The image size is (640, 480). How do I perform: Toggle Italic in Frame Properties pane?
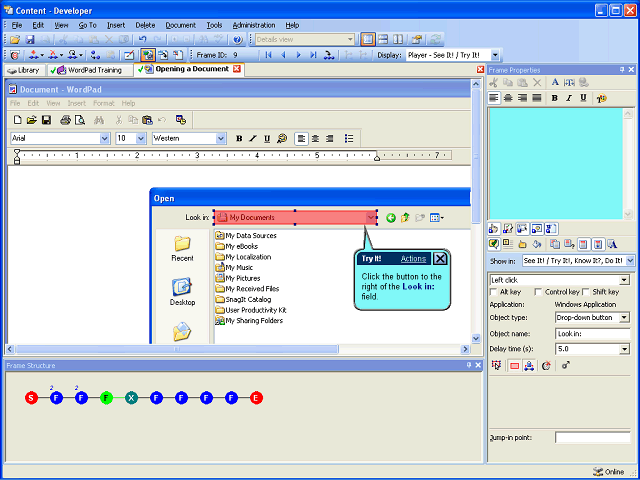(569, 98)
